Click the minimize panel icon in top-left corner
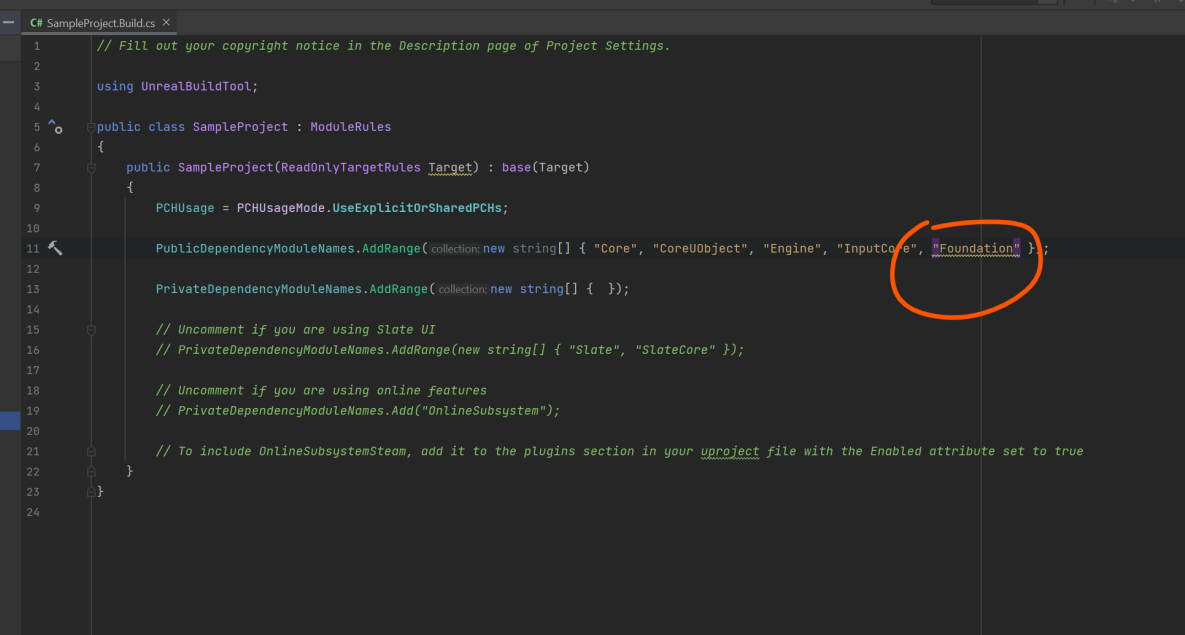 click(8, 20)
